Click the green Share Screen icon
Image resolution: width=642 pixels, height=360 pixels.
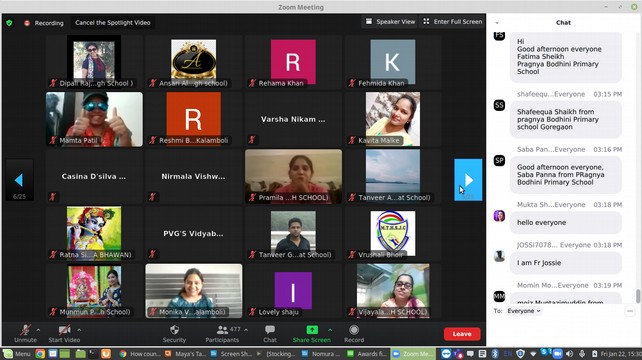(312, 330)
